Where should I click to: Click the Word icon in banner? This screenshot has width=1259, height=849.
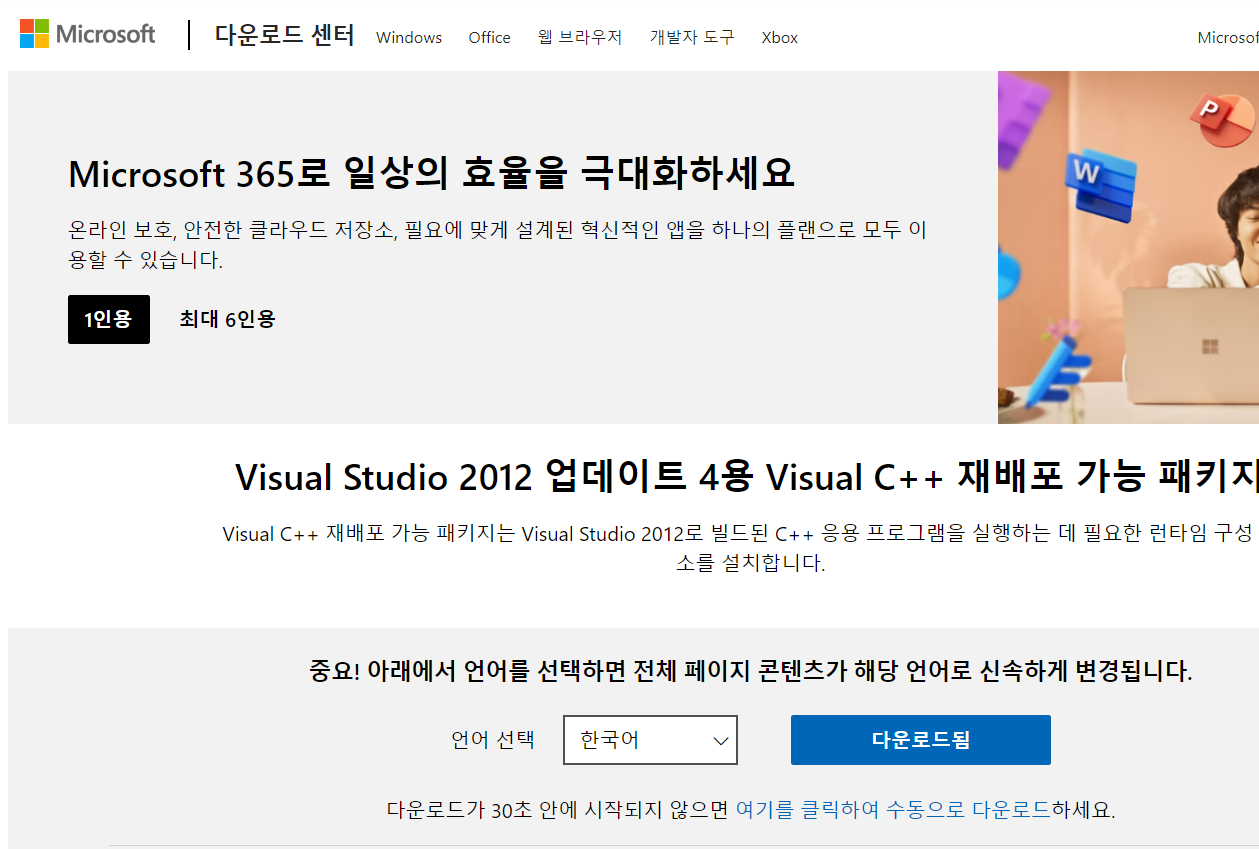(1099, 184)
